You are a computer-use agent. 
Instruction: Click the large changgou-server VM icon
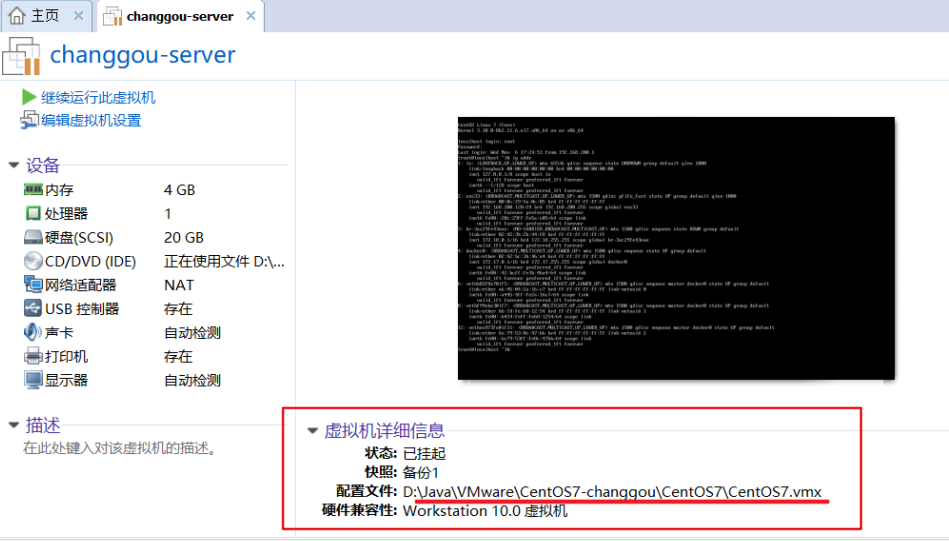tap(21, 56)
